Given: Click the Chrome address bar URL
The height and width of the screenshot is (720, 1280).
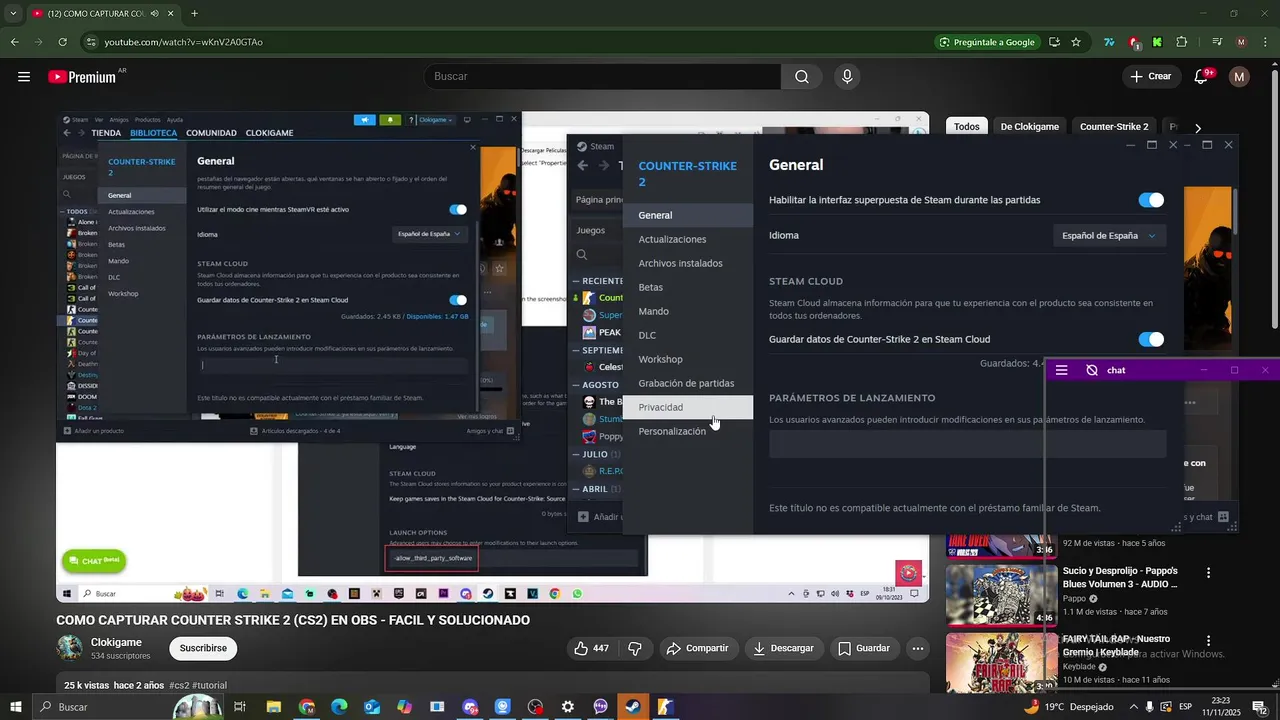Looking at the screenshot, I should 184,42.
